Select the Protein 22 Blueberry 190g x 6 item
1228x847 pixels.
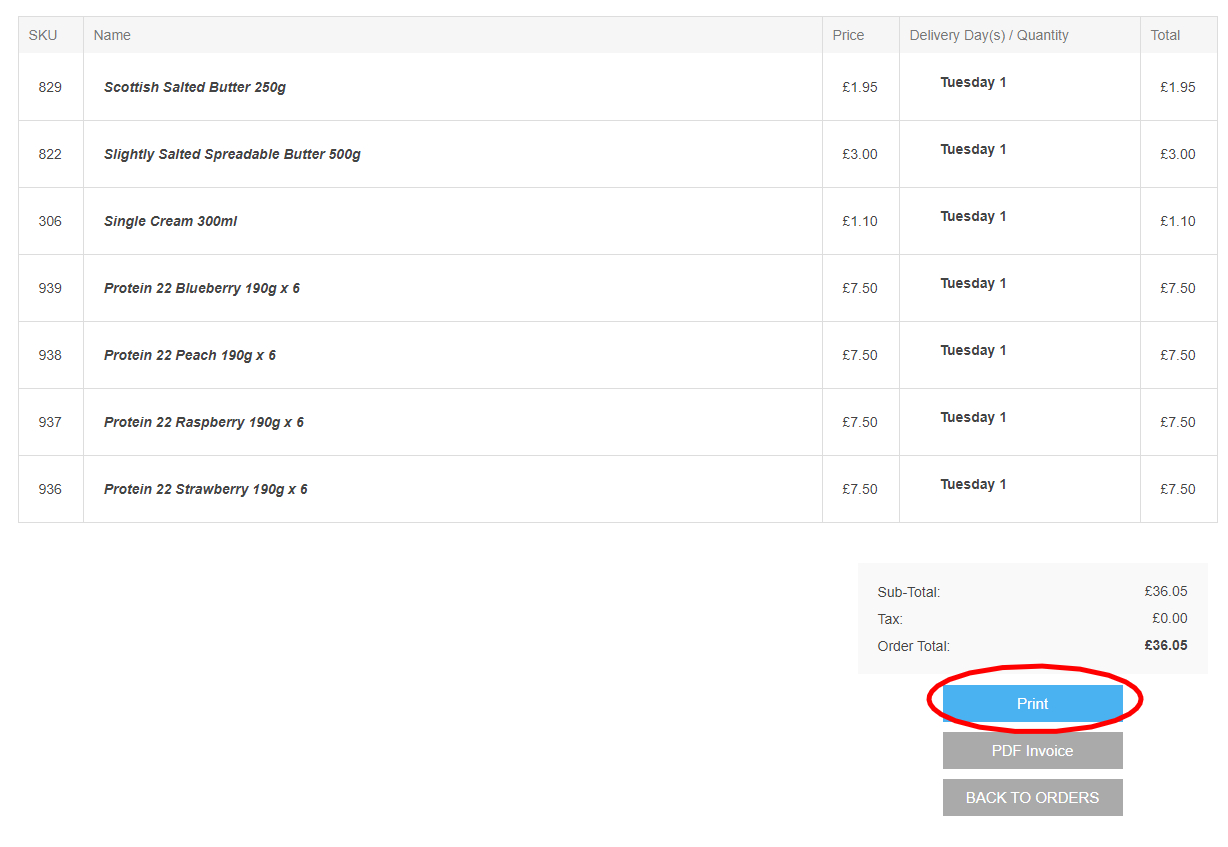[200, 288]
